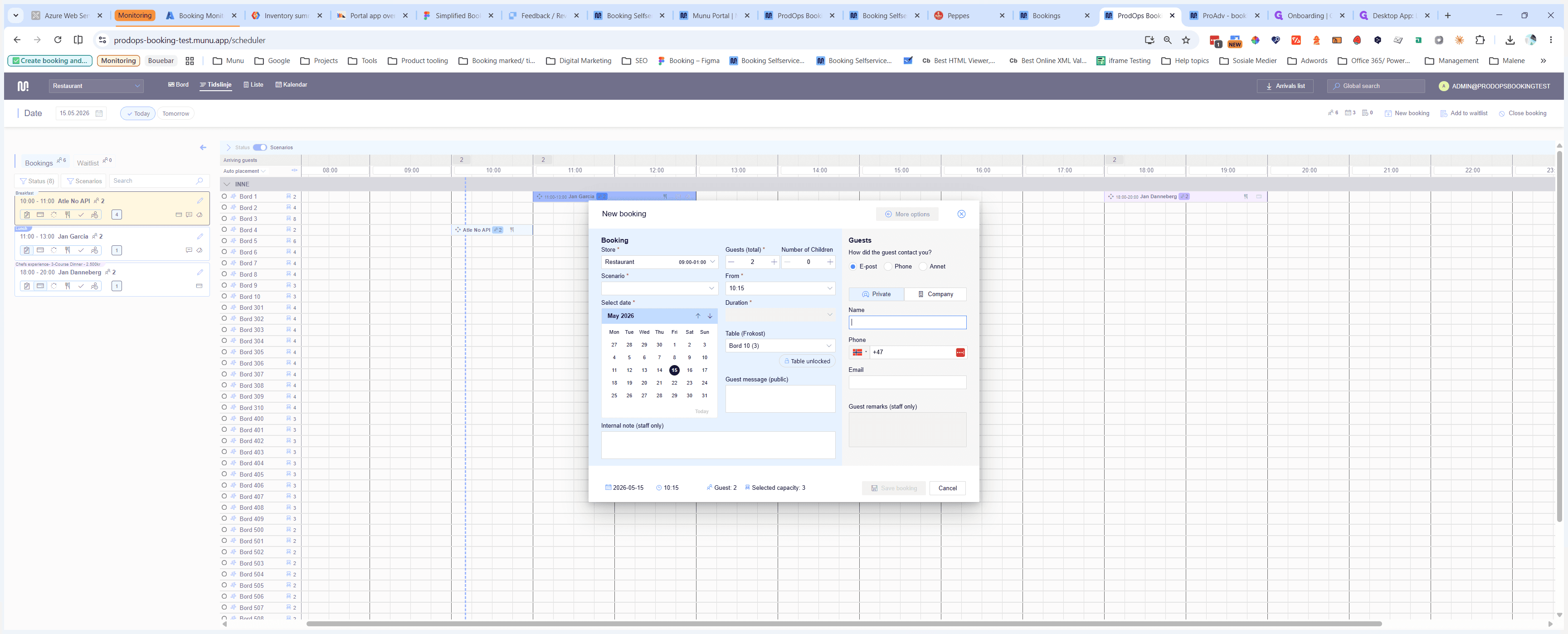Click the edit pencil on Atle No API booking

click(200, 200)
